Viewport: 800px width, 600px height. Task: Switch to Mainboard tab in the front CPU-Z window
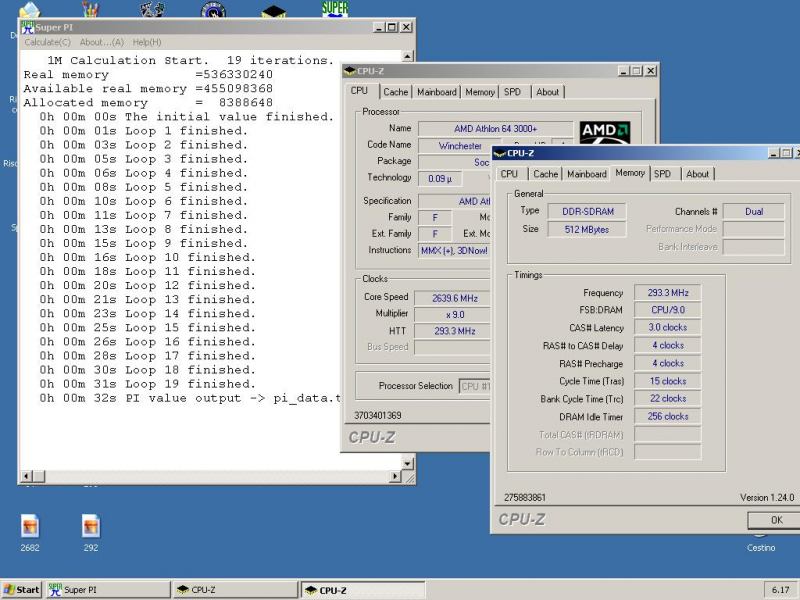(587, 174)
